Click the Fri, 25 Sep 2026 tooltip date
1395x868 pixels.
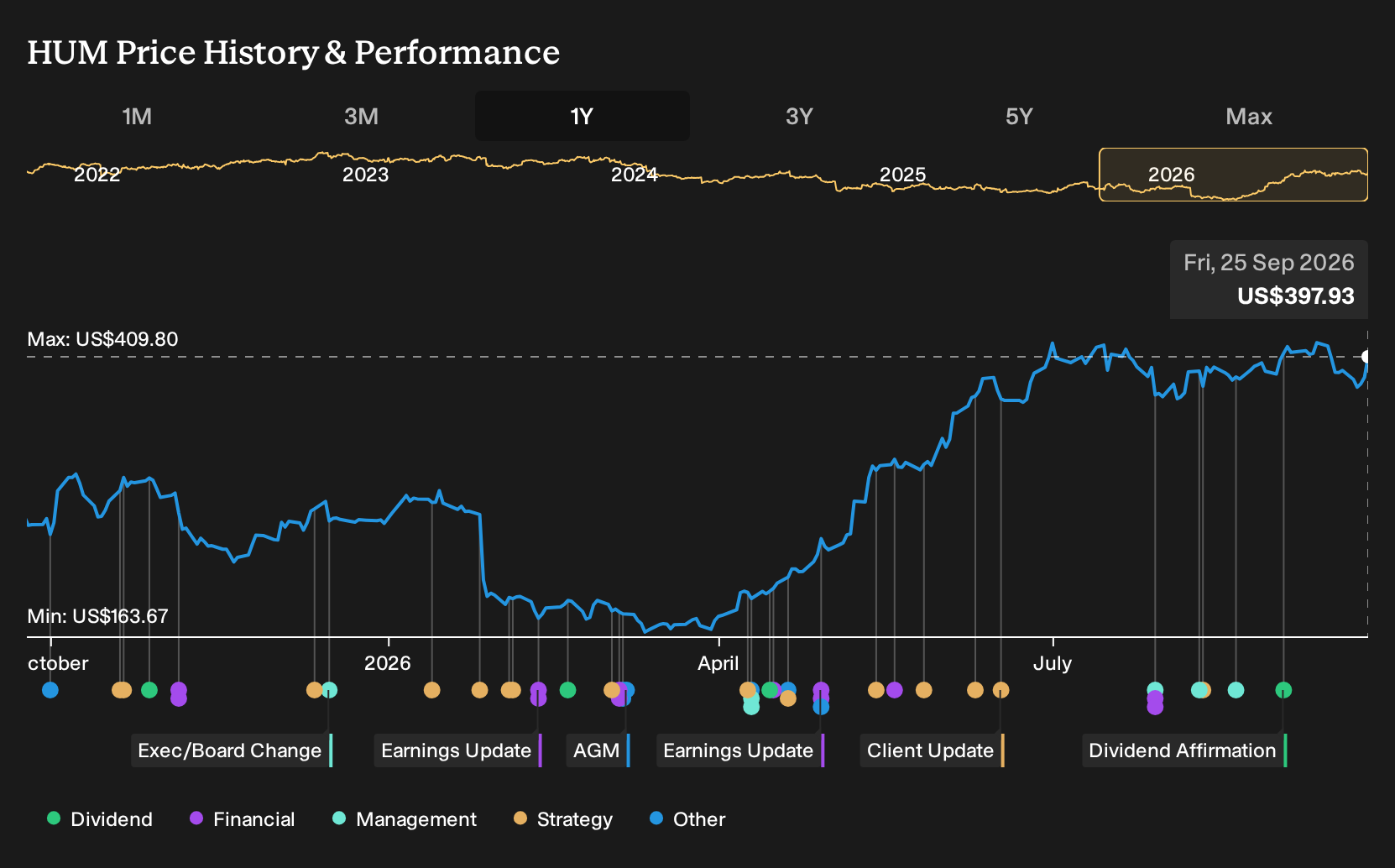click(1269, 263)
